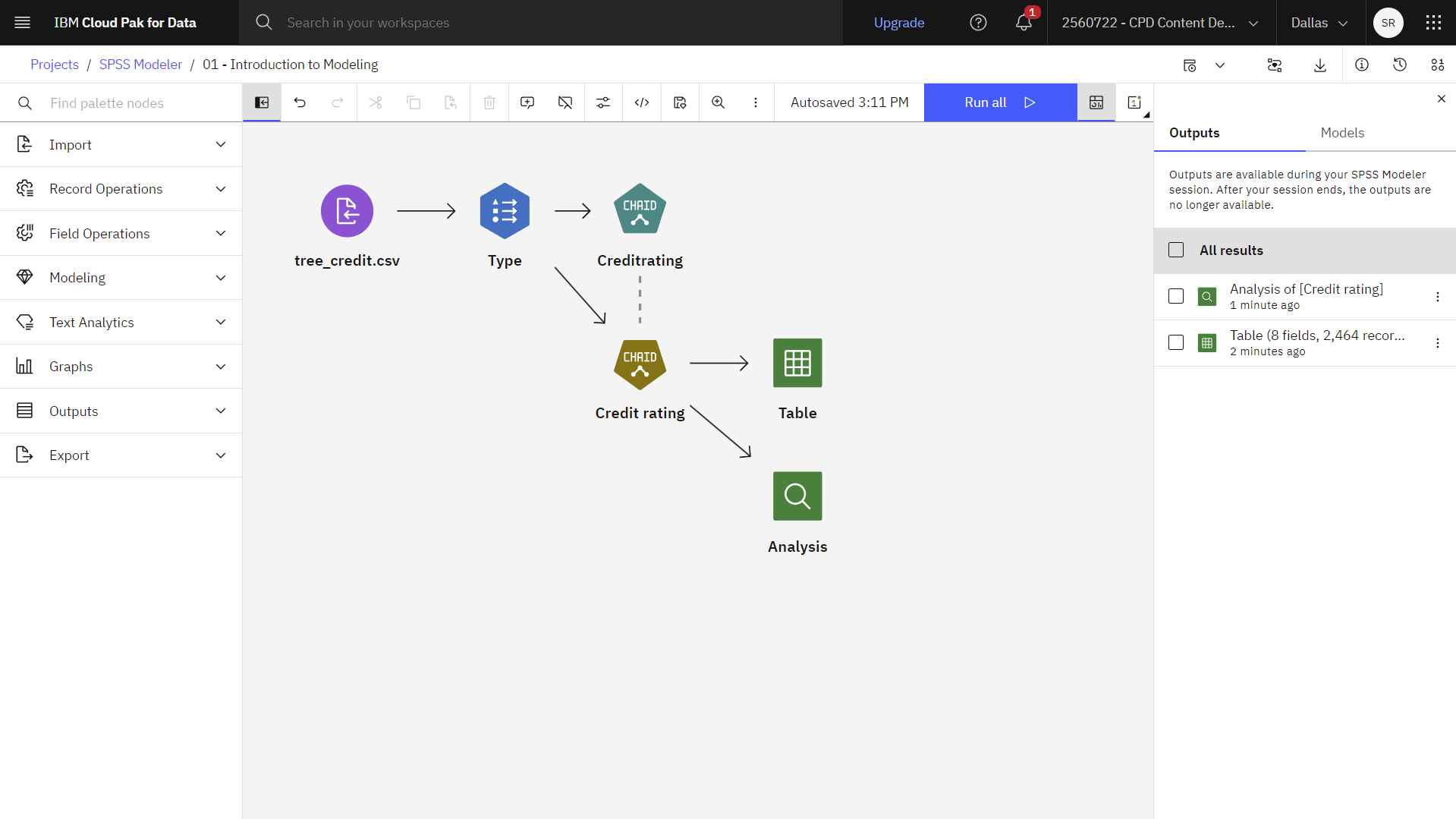
Task: Click the Table node on canvas
Action: pyautogui.click(x=797, y=363)
